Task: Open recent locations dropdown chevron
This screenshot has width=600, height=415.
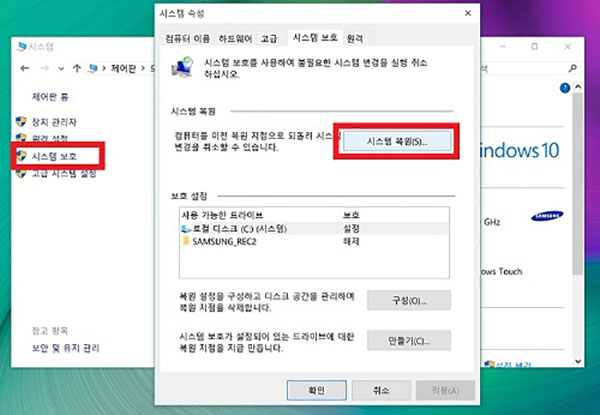Action: (x=61, y=68)
